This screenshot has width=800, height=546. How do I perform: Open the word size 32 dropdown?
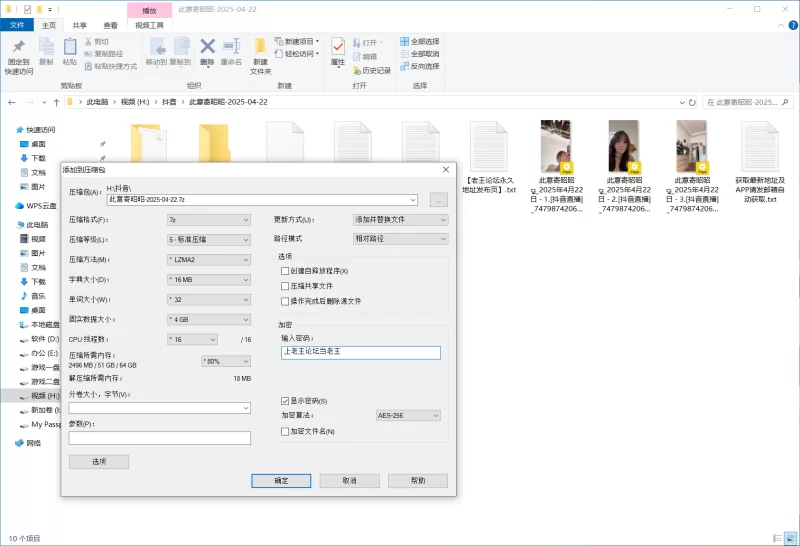(x=209, y=300)
